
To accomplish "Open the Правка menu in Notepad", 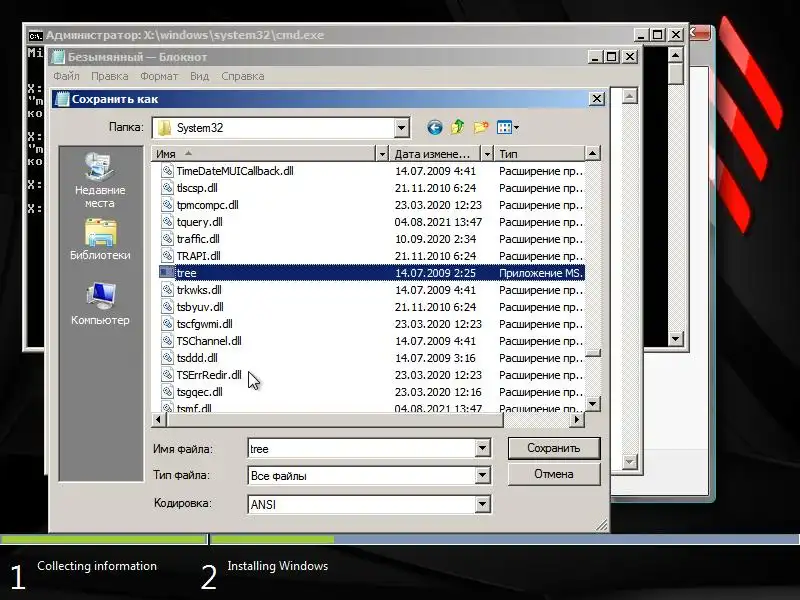I will 109,76.
